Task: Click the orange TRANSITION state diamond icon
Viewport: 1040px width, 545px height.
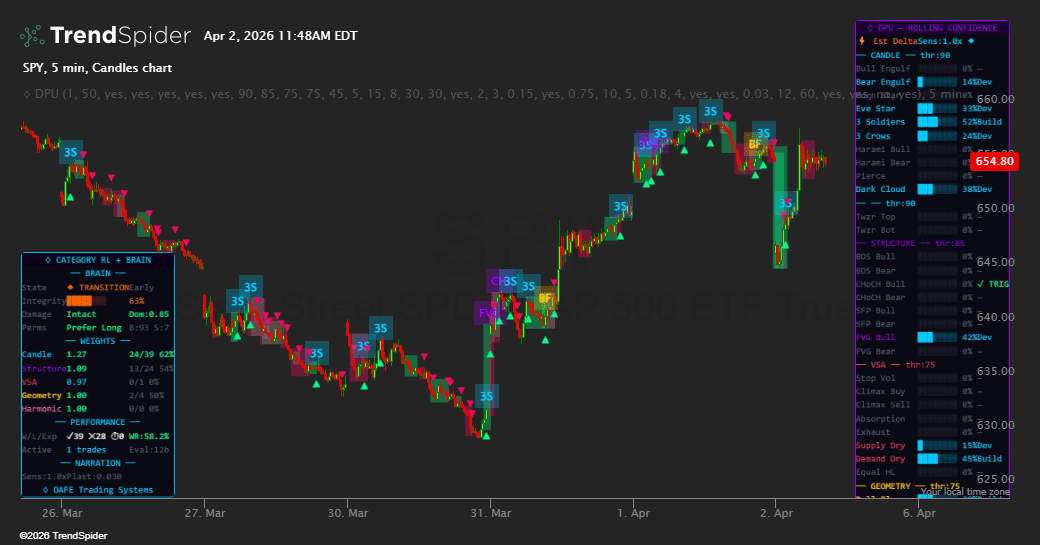Action: pos(70,287)
